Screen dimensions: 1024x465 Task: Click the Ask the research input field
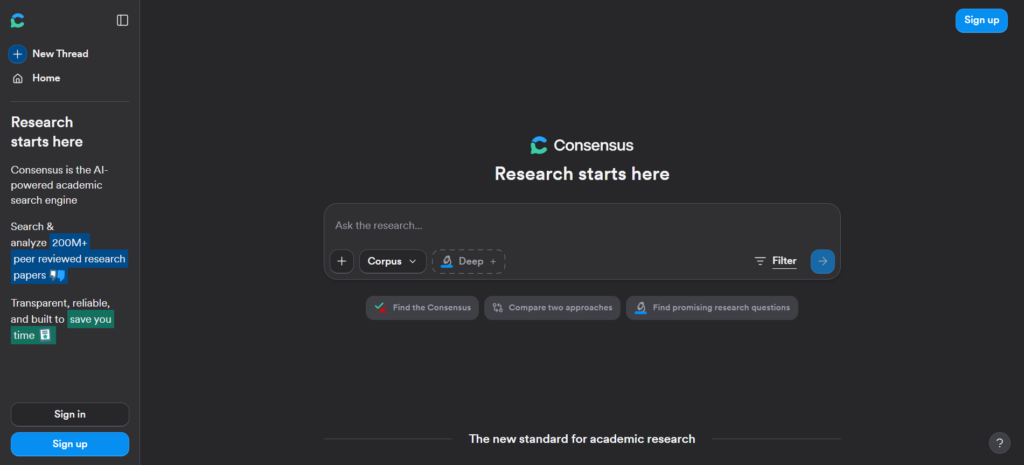pos(582,225)
